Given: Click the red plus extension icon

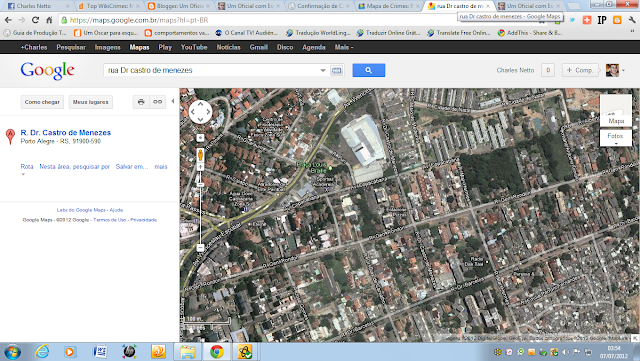Looking at the screenshot, I should [587, 20].
